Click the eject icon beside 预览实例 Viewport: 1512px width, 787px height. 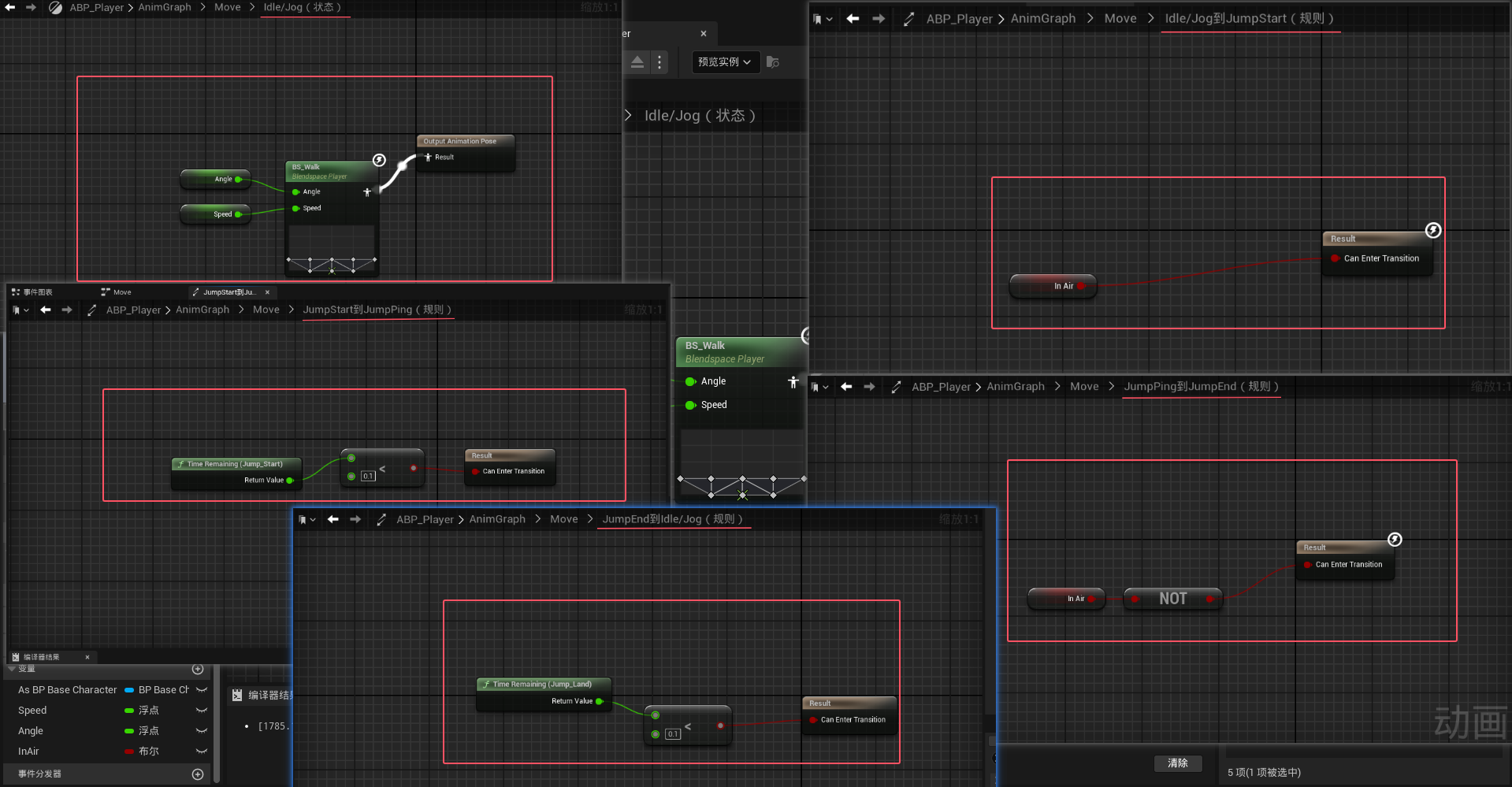[637, 62]
